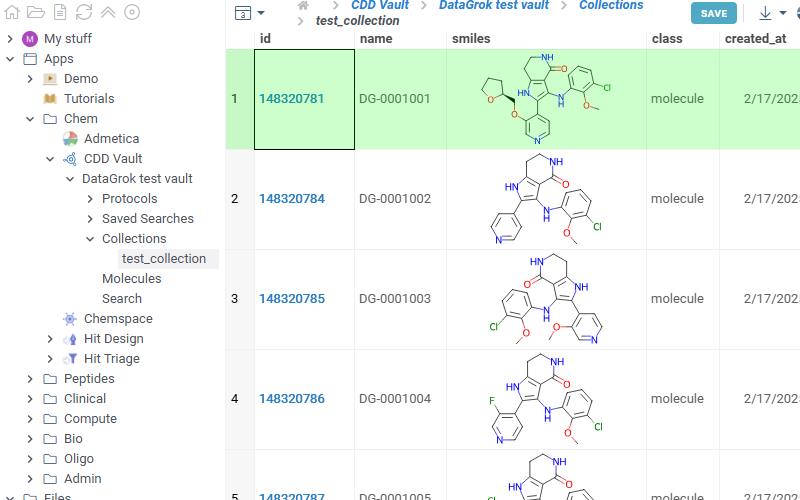Click the collapse-all double chevron icon
Screen dimensions: 800x500
[x=108, y=12]
